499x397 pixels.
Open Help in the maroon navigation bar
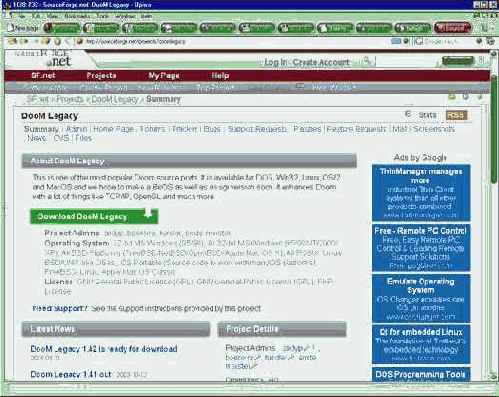(220, 76)
